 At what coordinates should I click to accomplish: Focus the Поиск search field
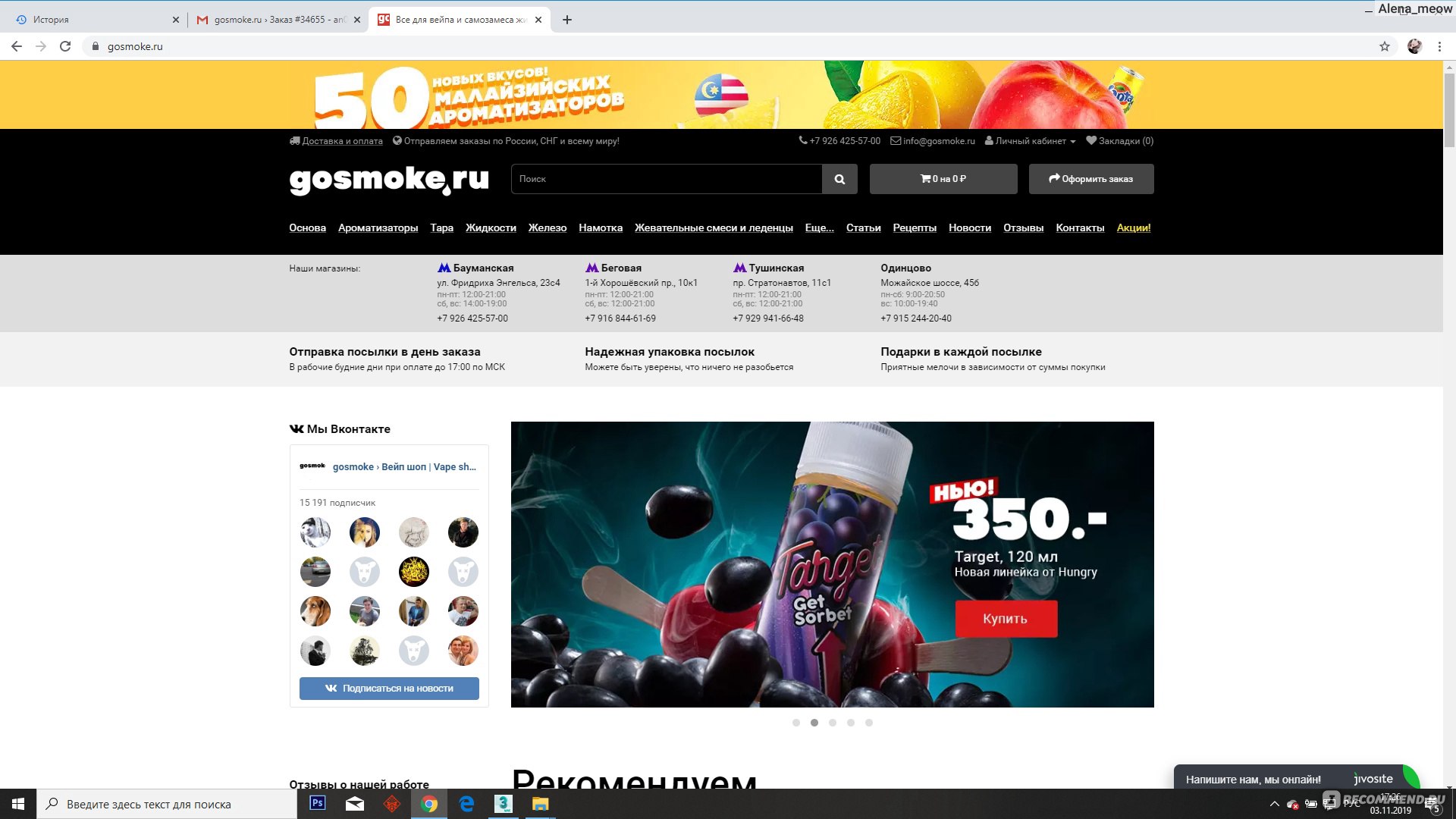click(x=667, y=179)
